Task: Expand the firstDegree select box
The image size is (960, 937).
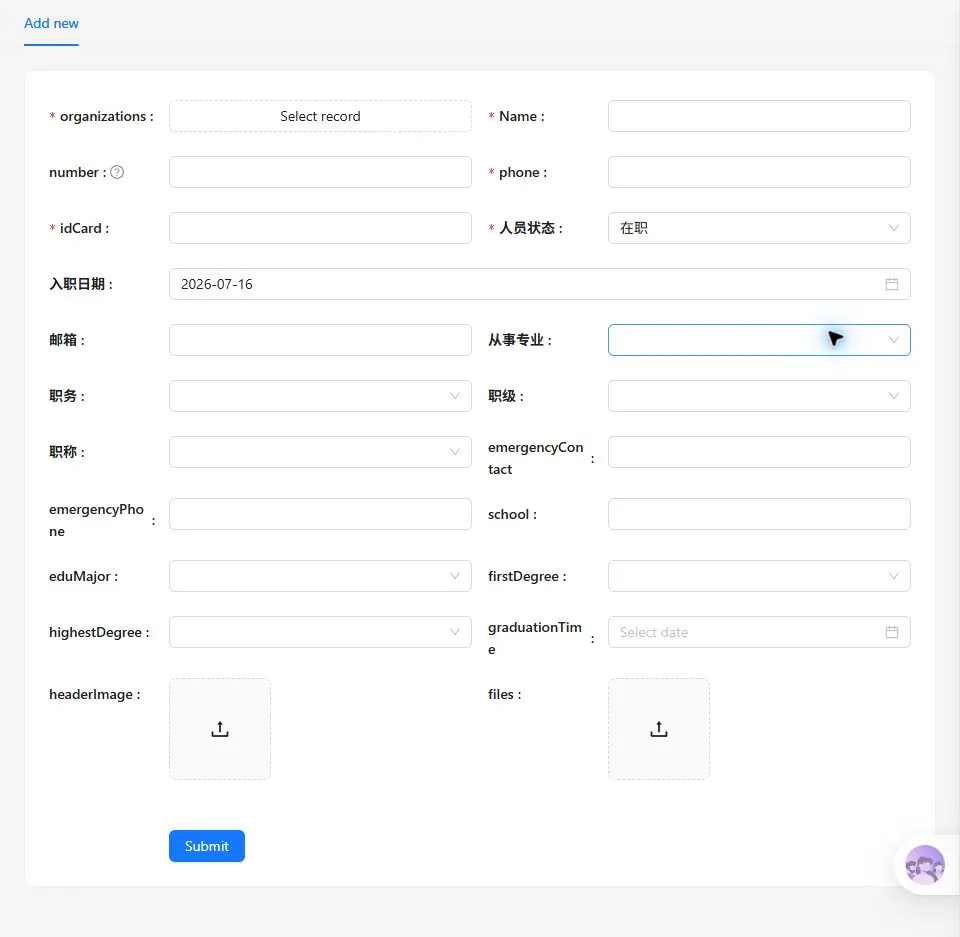Action: (759, 576)
